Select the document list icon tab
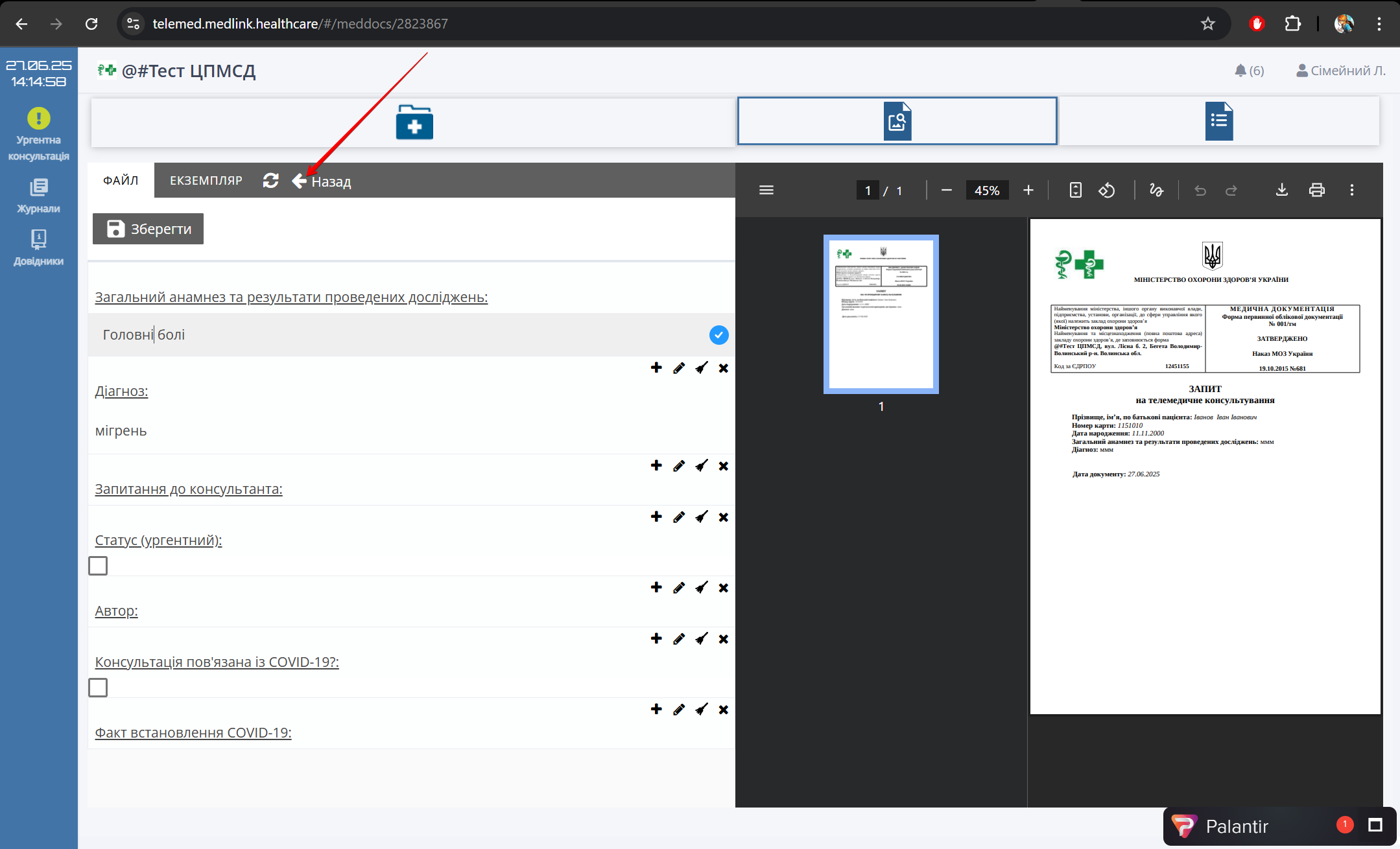This screenshot has height=849, width=1400. (x=1218, y=121)
